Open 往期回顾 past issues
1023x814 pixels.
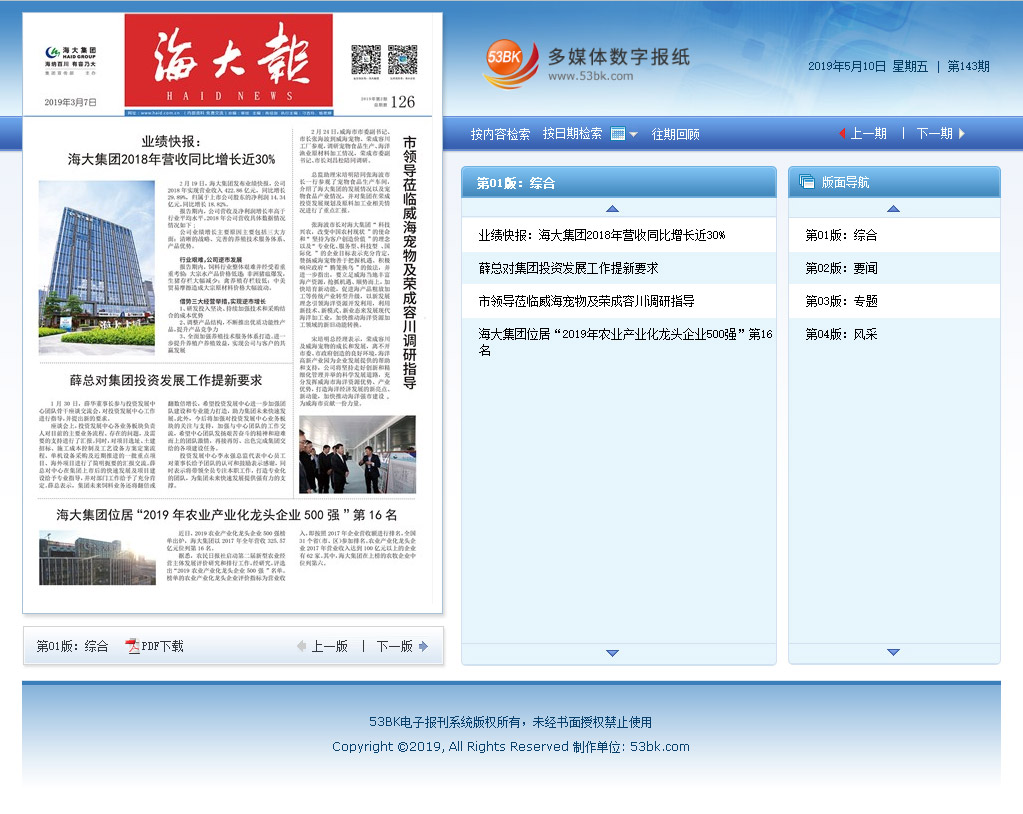click(x=675, y=134)
